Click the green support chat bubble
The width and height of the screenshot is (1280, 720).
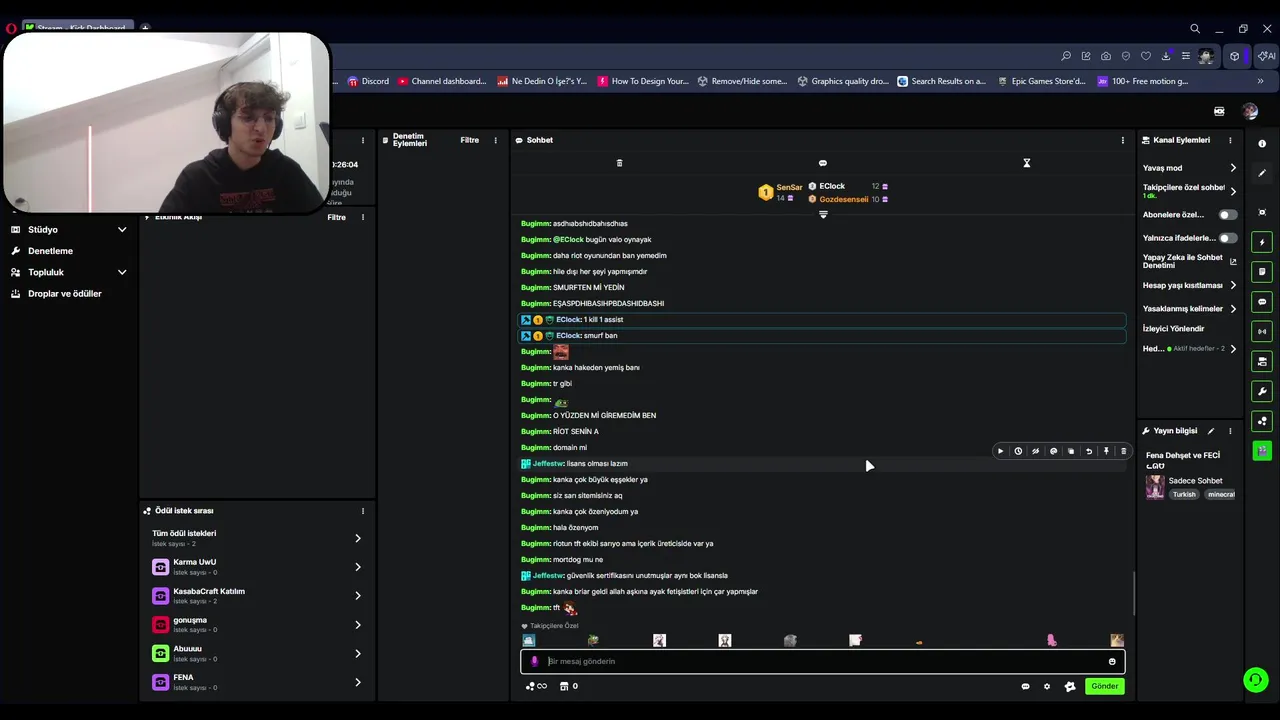click(1255, 680)
